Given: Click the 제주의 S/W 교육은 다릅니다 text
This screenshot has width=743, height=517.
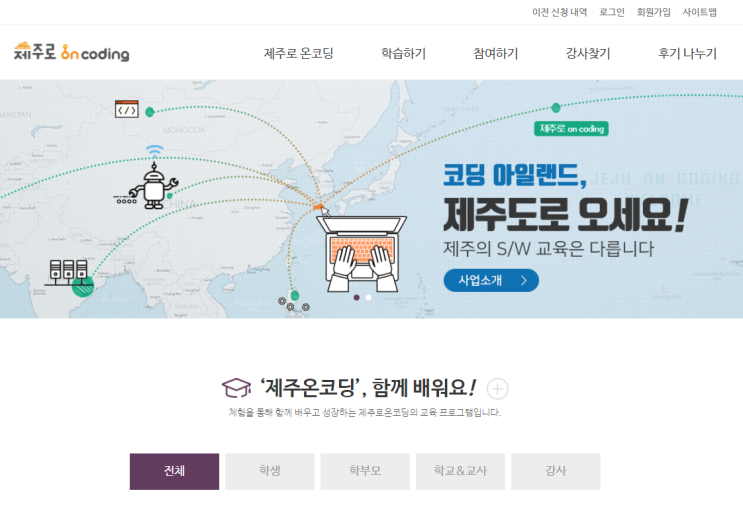Looking at the screenshot, I should click(548, 248).
